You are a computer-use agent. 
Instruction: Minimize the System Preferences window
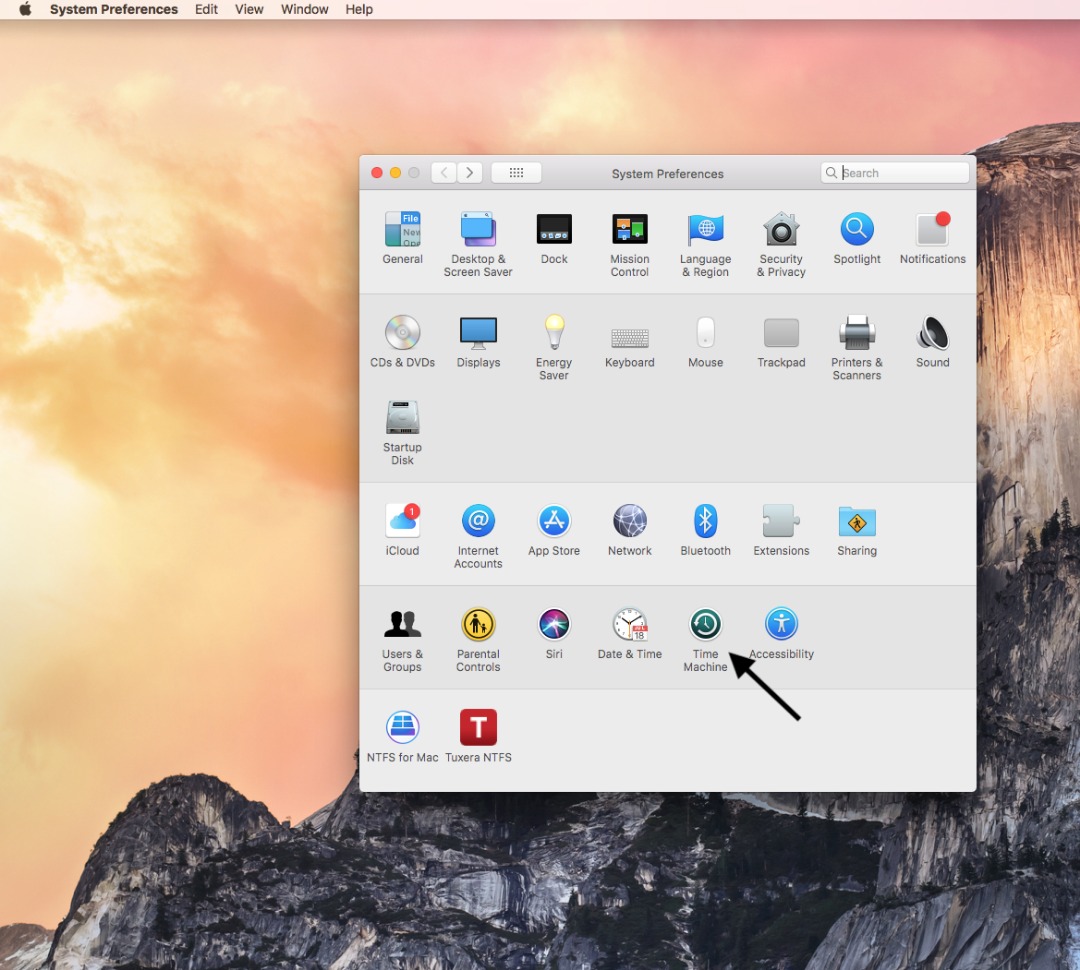(x=395, y=173)
